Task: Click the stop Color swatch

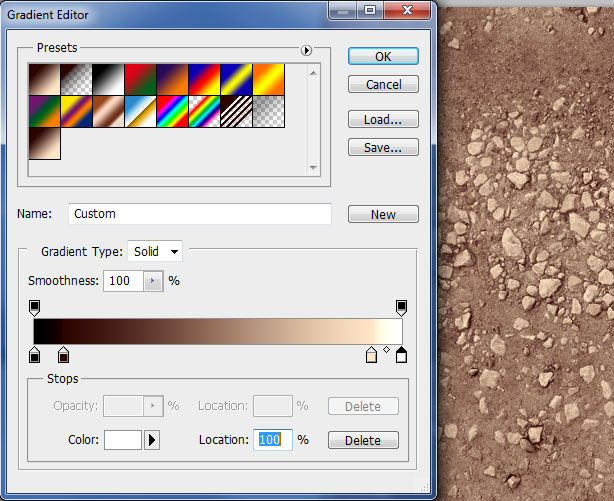Action: click(123, 440)
